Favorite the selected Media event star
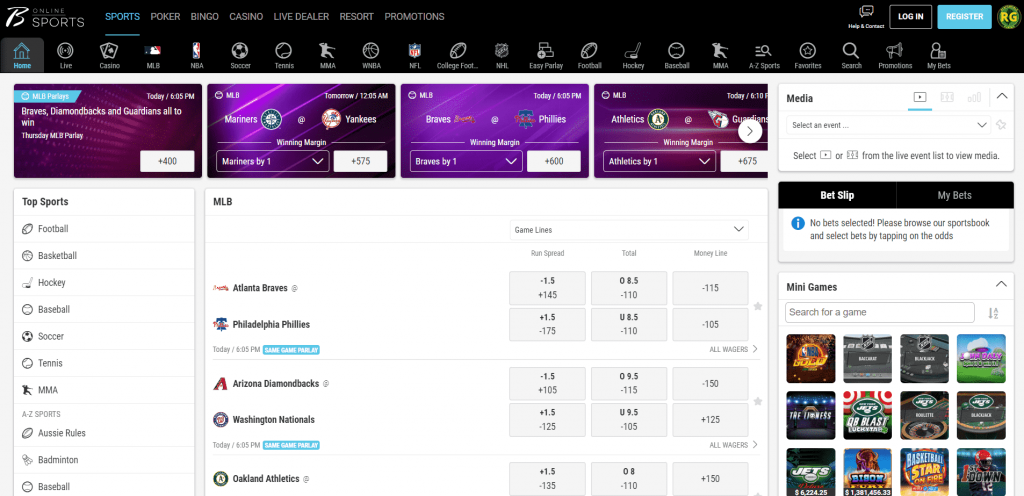Image resolution: width=1024 pixels, height=496 pixels. click(x=1000, y=125)
